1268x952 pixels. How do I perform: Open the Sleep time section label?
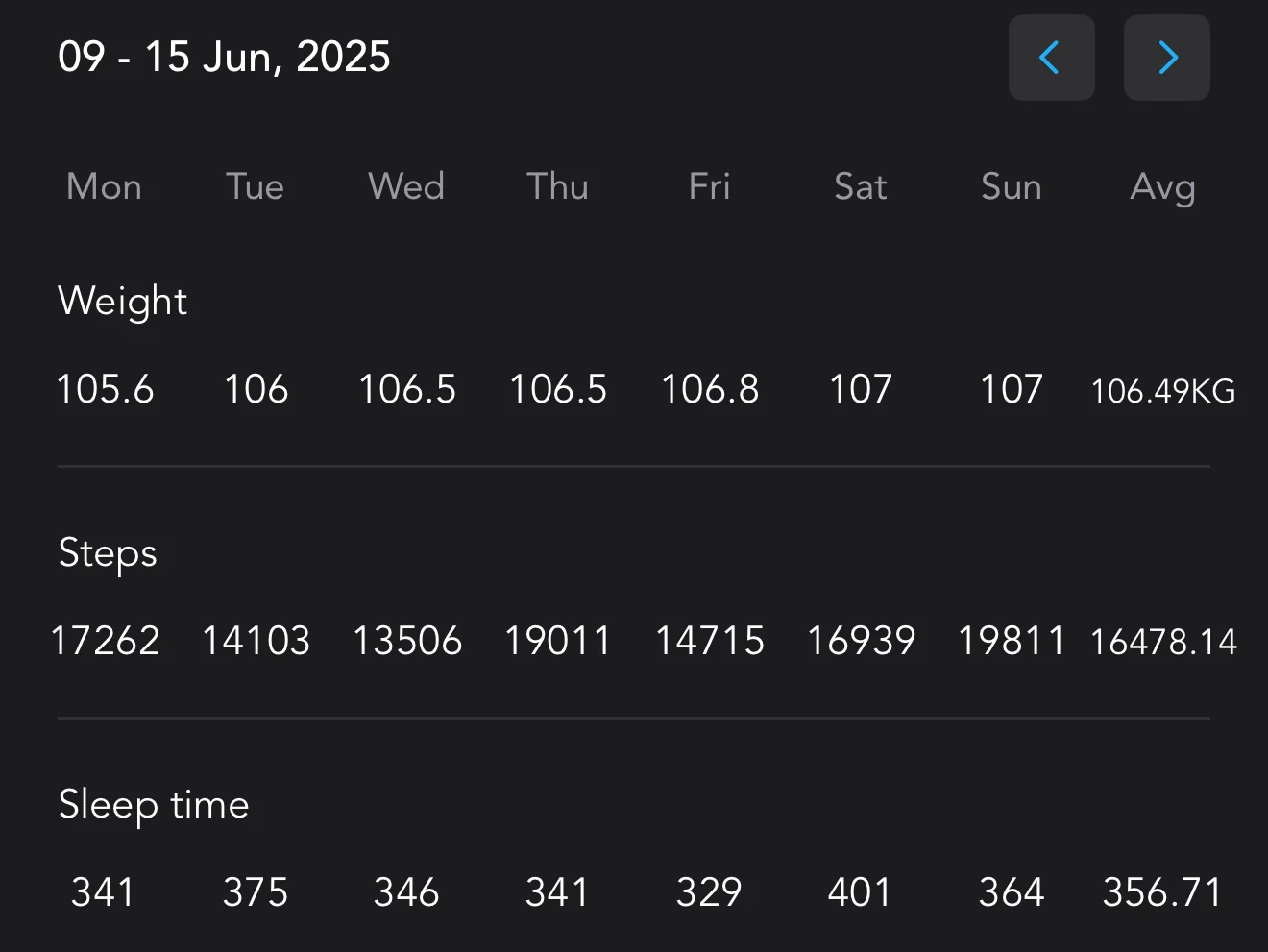154,805
